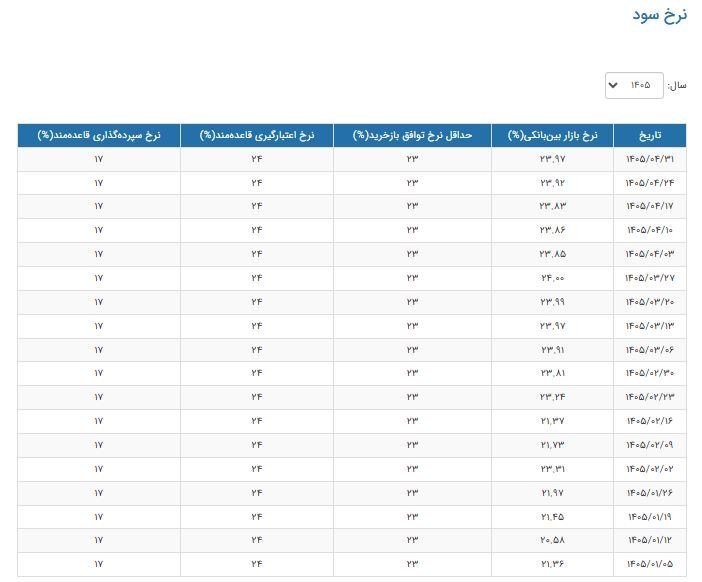The width and height of the screenshot is (702, 582).
Task: Open the year 1405 dropdown
Action: [634, 85]
